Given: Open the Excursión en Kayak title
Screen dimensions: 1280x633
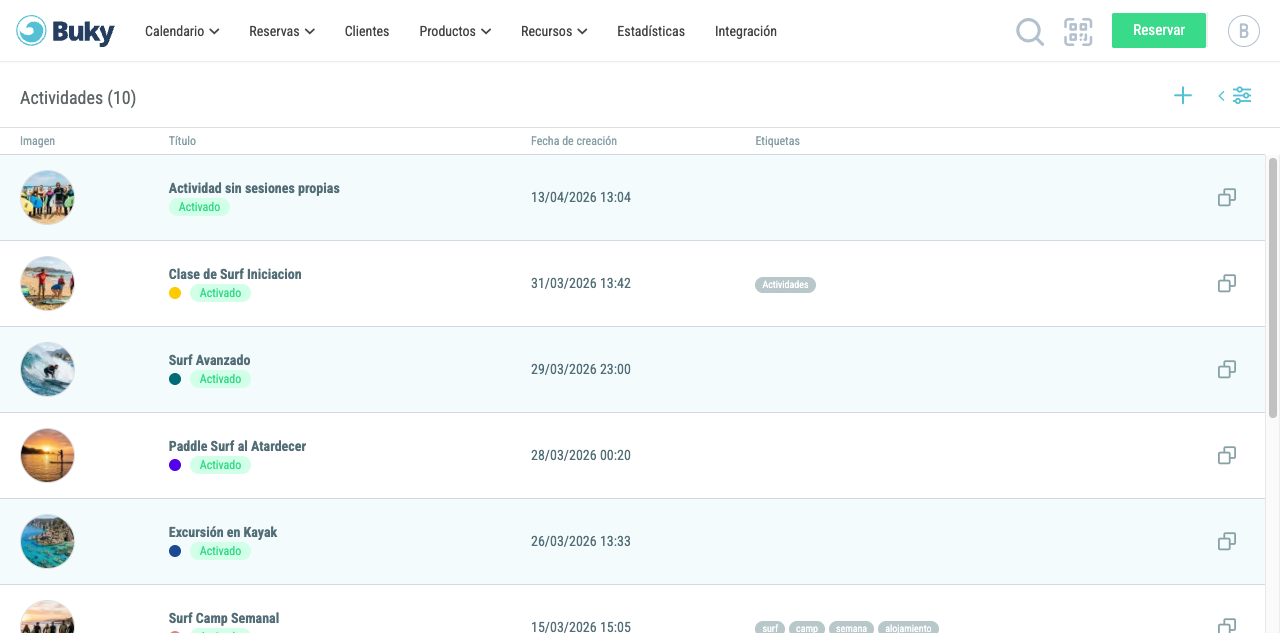Looking at the screenshot, I should click(223, 532).
